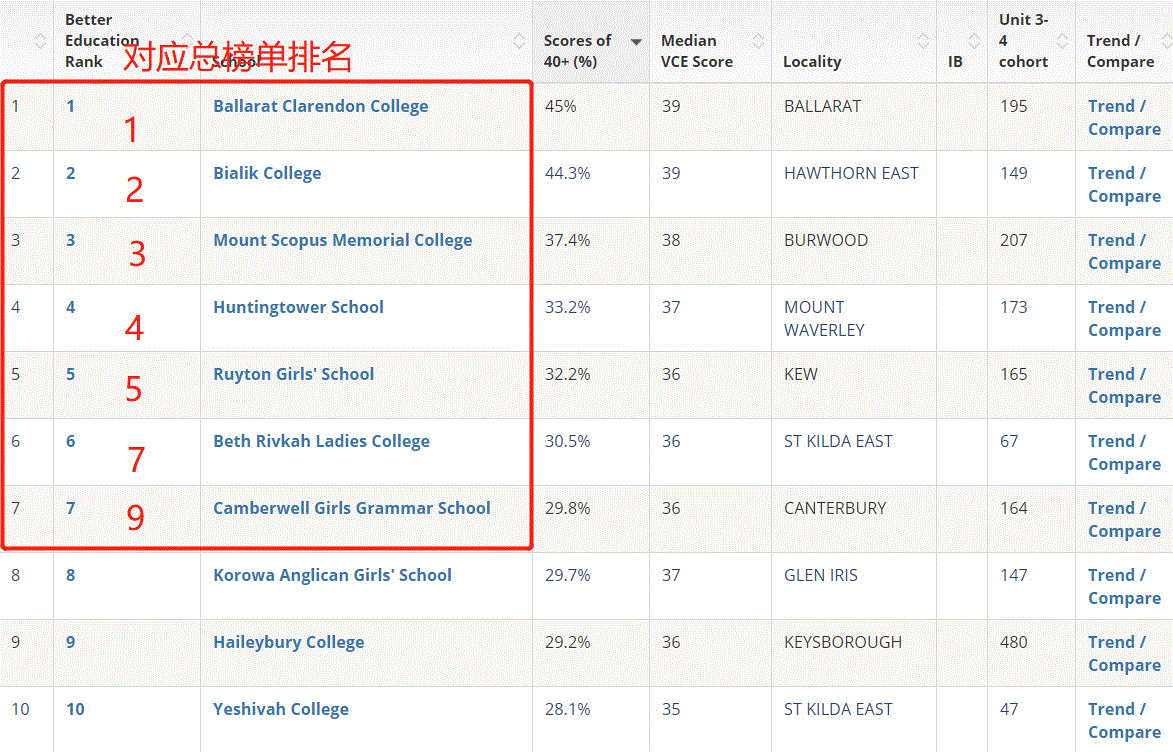This screenshot has width=1173, height=752.
Task: Open the Ballarat Clarendon College page
Action: pos(320,105)
